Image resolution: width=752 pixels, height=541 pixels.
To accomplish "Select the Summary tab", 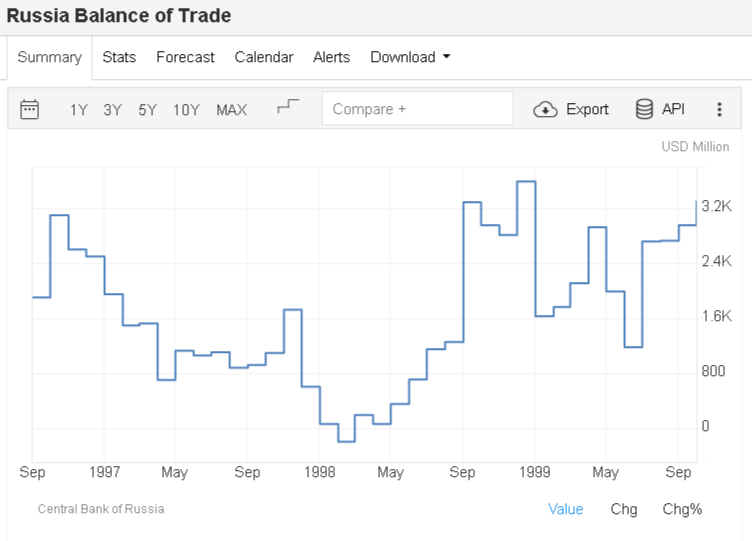I will coord(49,57).
